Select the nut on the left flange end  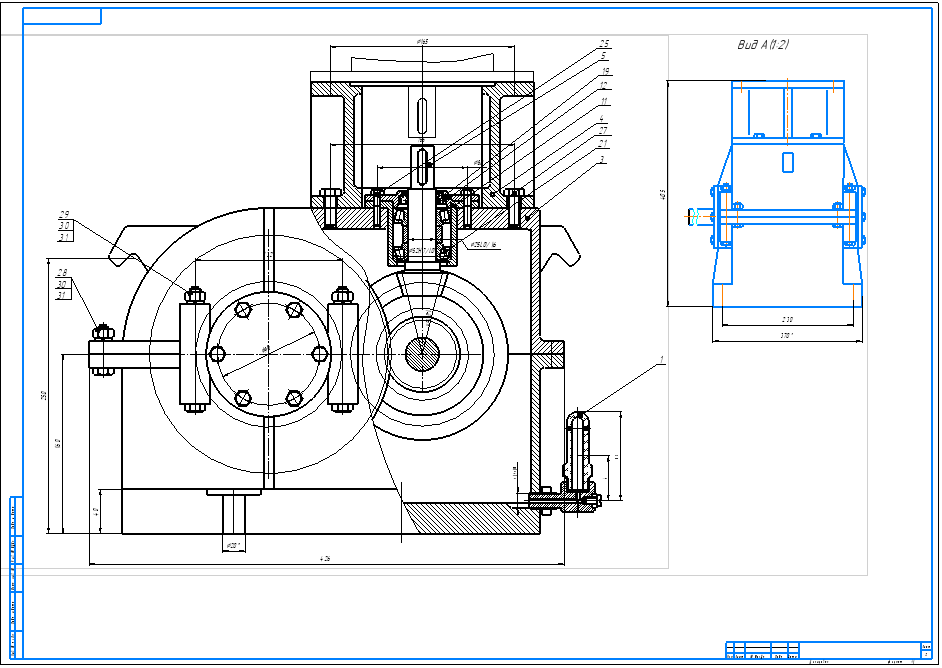[103, 332]
